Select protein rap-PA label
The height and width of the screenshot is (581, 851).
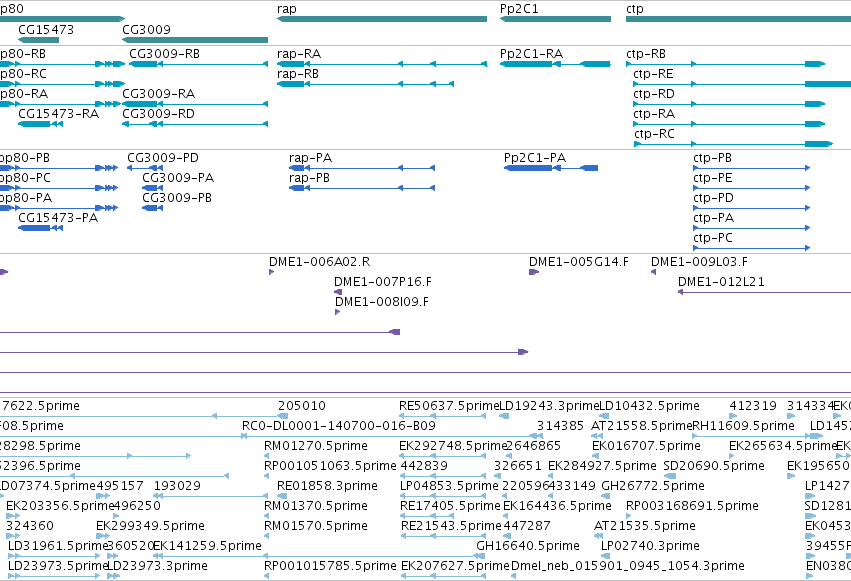coord(310,158)
